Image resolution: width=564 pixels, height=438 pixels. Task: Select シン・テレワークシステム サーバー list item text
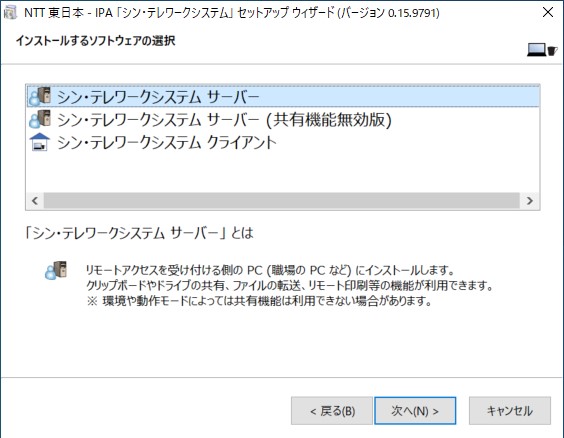click(158, 97)
